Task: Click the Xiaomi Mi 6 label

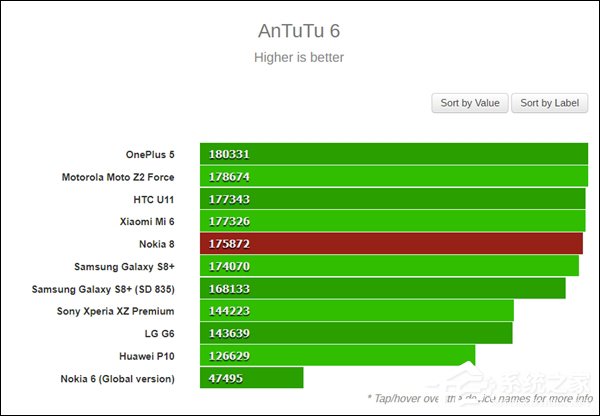Action: [x=147, y=222]
